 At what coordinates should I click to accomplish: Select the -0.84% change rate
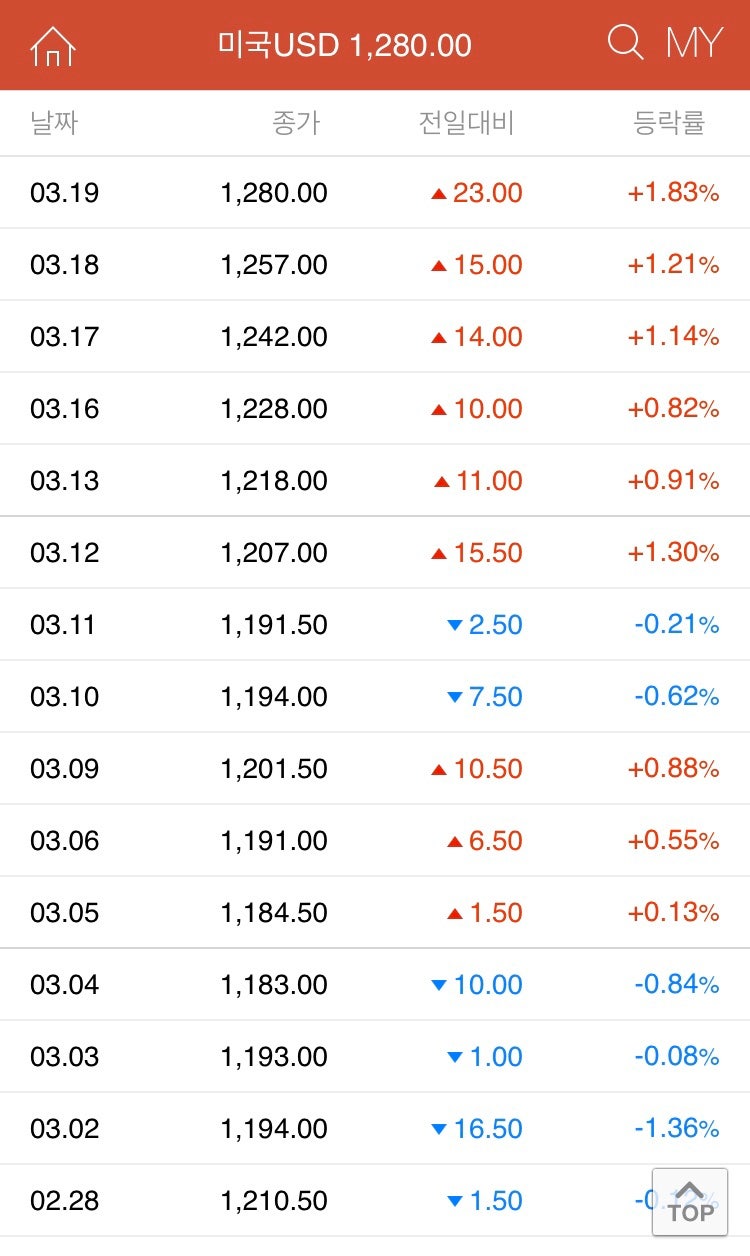click(676, 985)
